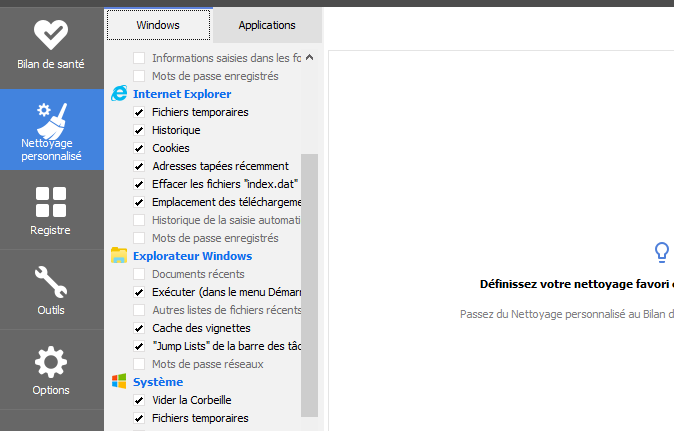Uncheck Adresses tapées récemment
The width and height of the screenshot is (674, 431).
(139, 166)
